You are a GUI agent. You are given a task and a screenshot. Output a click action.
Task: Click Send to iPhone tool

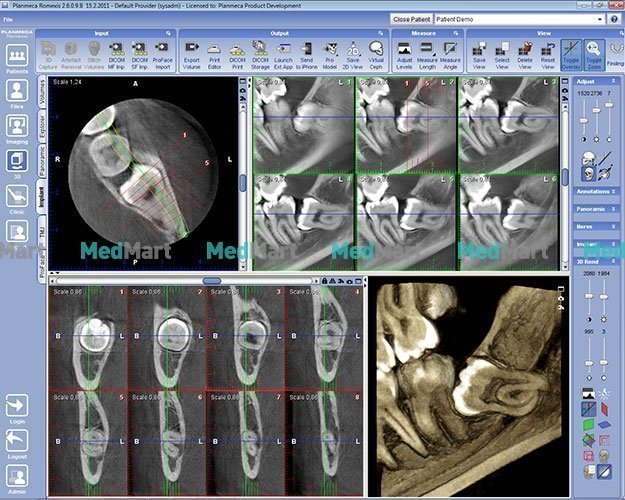(307, 55)
